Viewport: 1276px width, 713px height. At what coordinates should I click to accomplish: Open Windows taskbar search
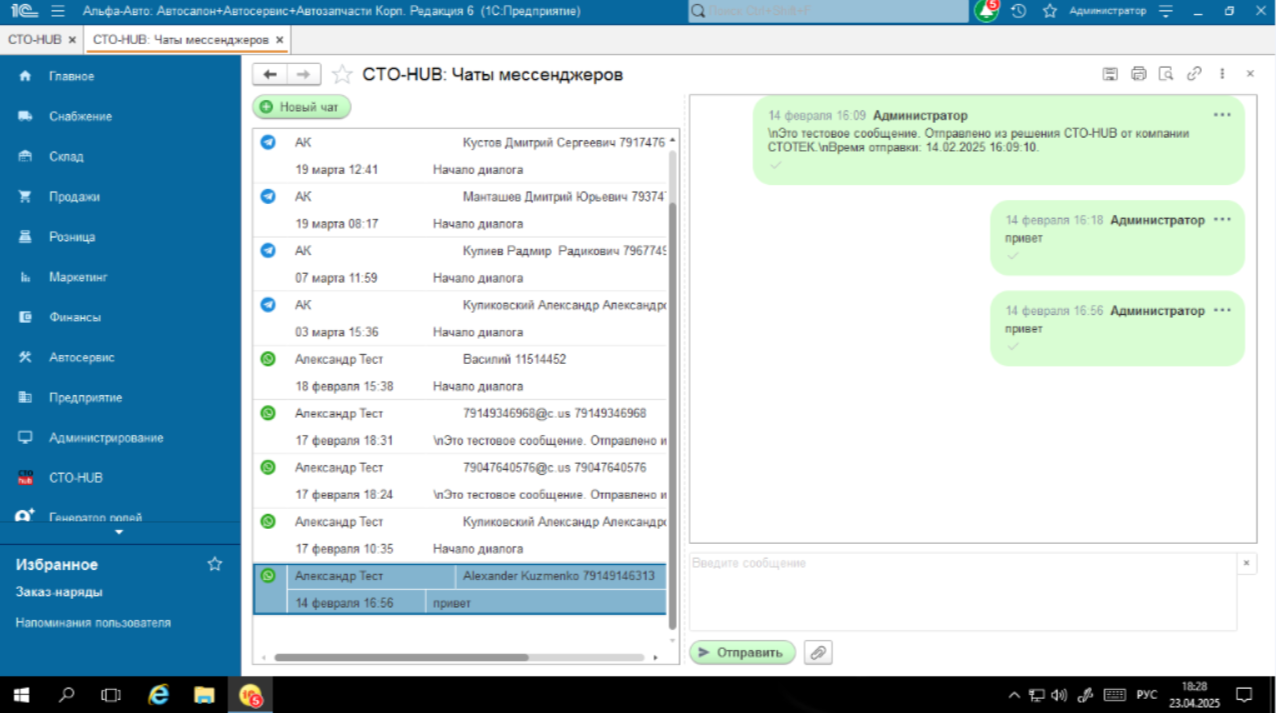66,694
